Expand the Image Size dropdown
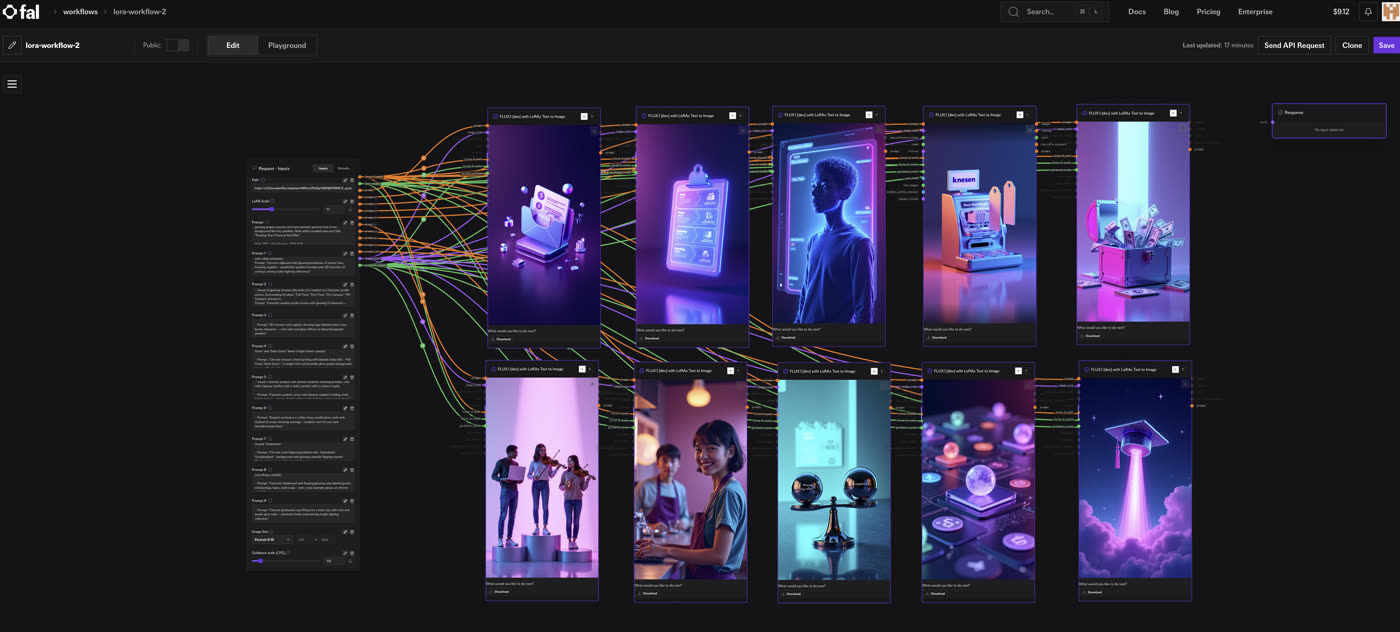This screenshot has width=1400, height=632. point(271,540)
